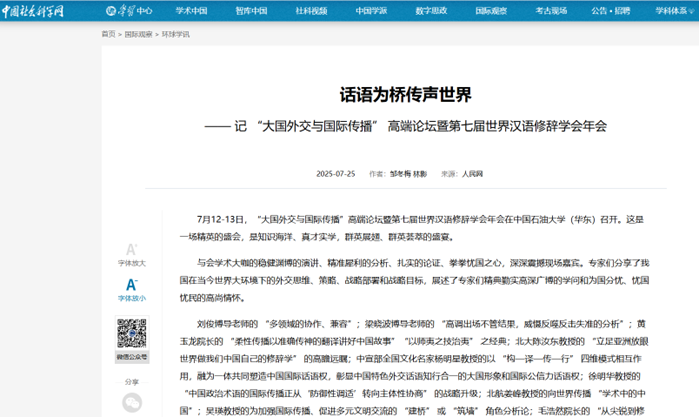This screenshot has width=699, height=417.
Task: Open the 中国学派 section
Action: point(372,12)
